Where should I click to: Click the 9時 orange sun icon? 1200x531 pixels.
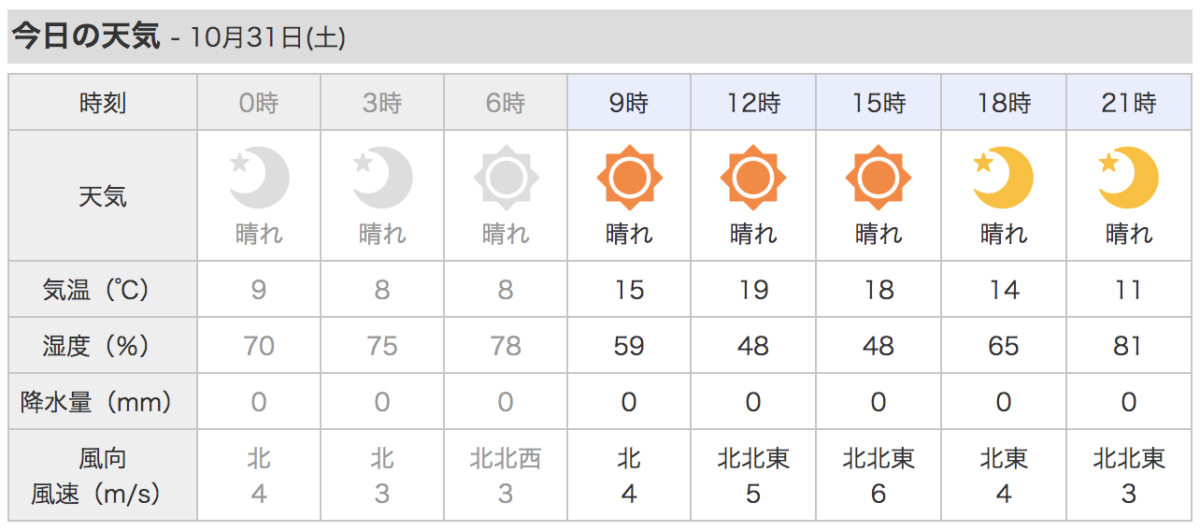(630, 179)
